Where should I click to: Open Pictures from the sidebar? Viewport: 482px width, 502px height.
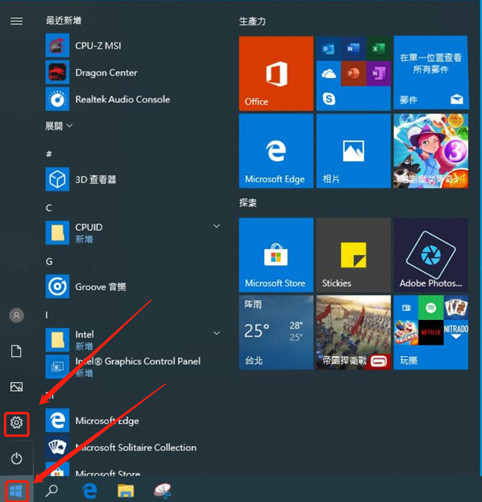16,387
